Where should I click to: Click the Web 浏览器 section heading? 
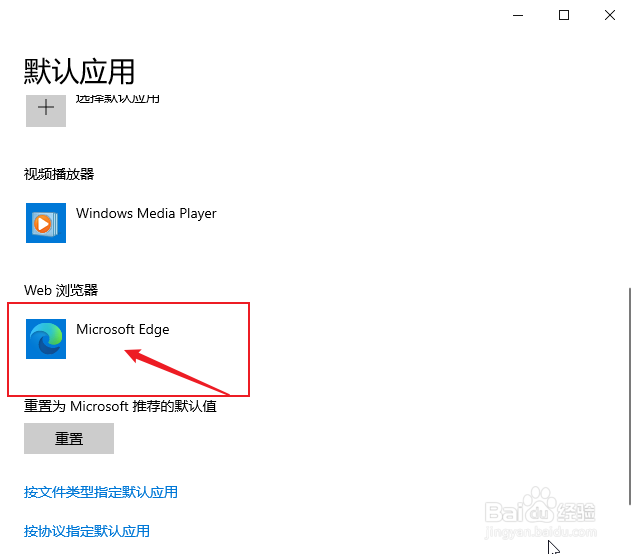pos(61,290)
